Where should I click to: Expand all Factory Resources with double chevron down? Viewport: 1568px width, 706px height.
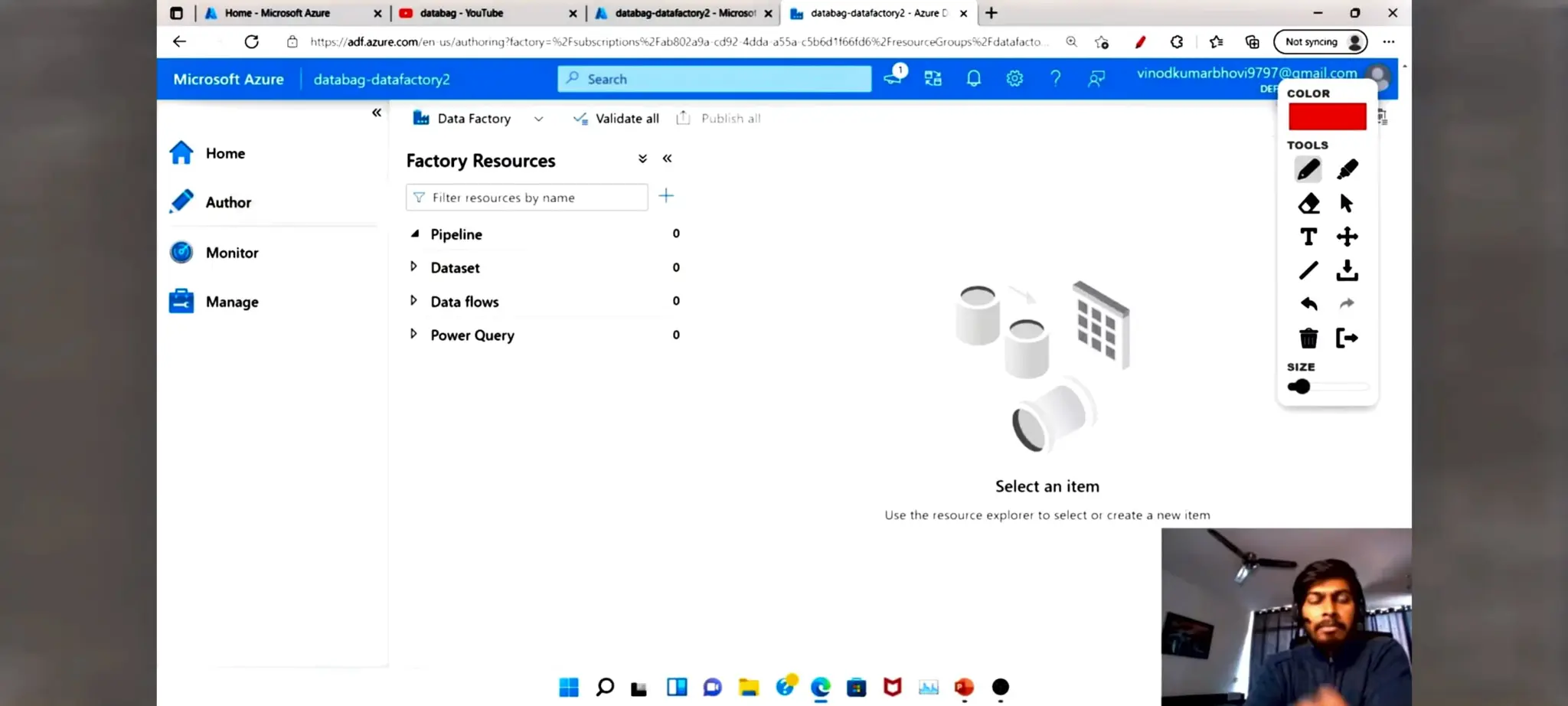pyautogui.click(x=642, y=159)
